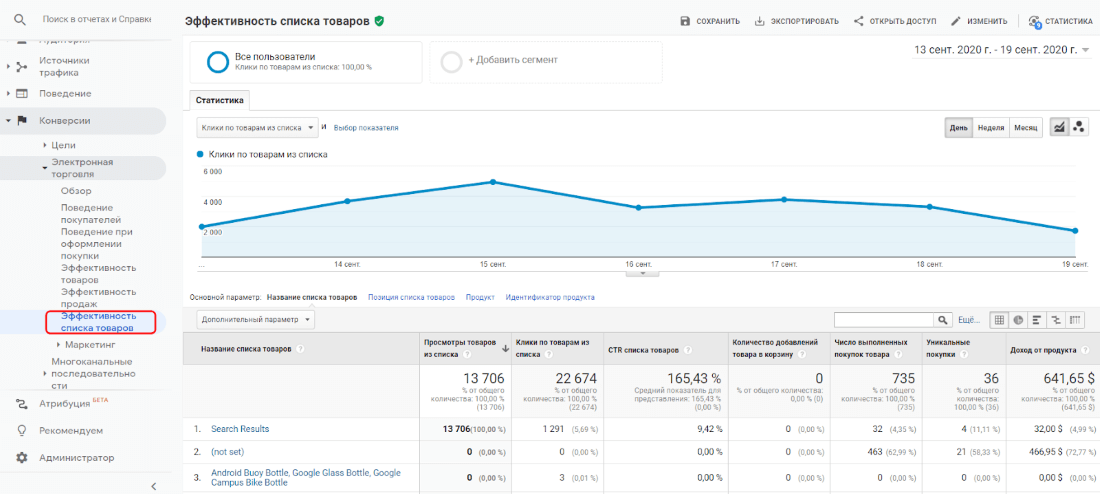This screenshot has height=494, width=1100.
Task: Open the Клики по товарам из списка metric dropdown
Action: tap(257, 128)
